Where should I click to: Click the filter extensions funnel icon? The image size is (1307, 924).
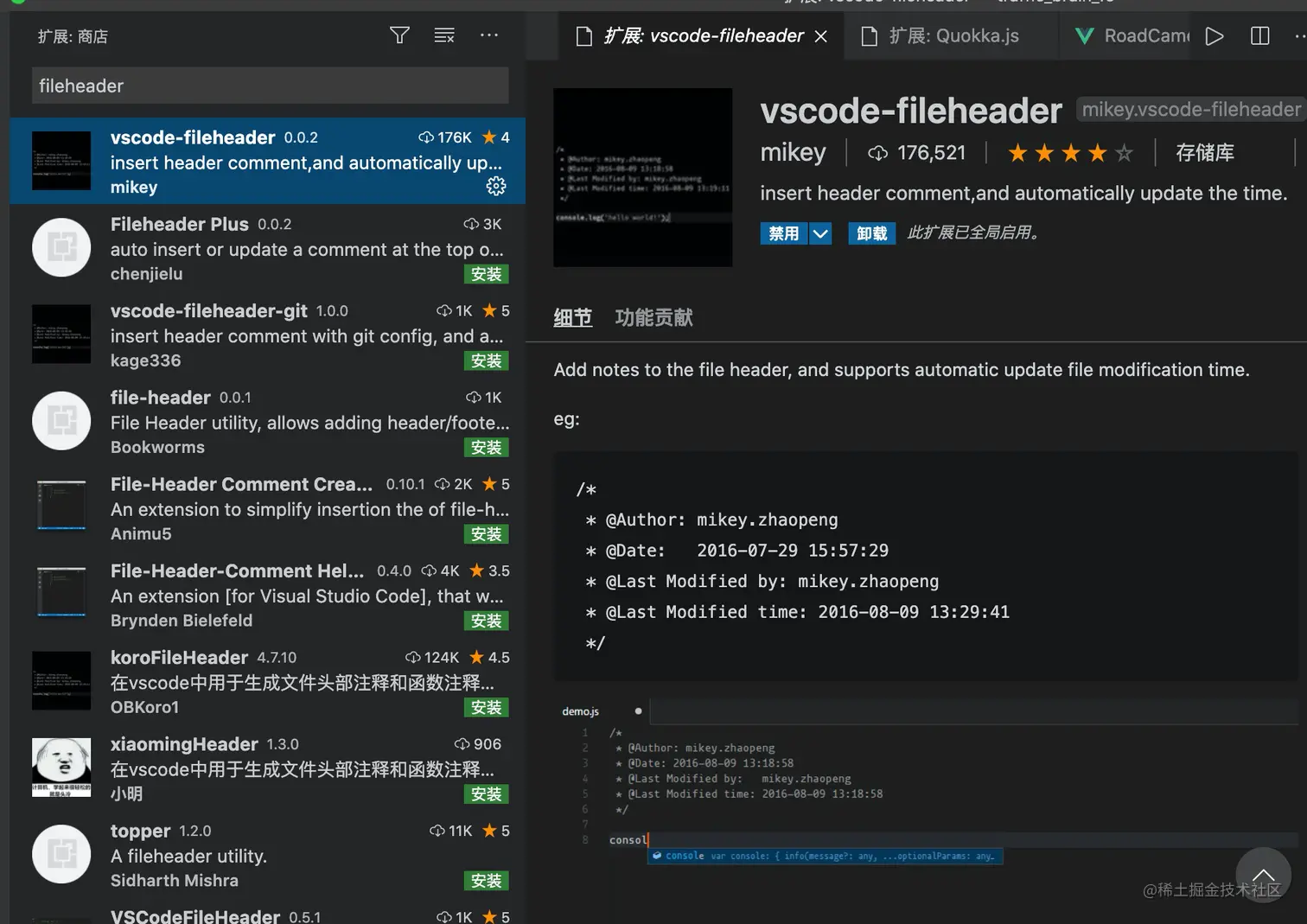[399, 35]
